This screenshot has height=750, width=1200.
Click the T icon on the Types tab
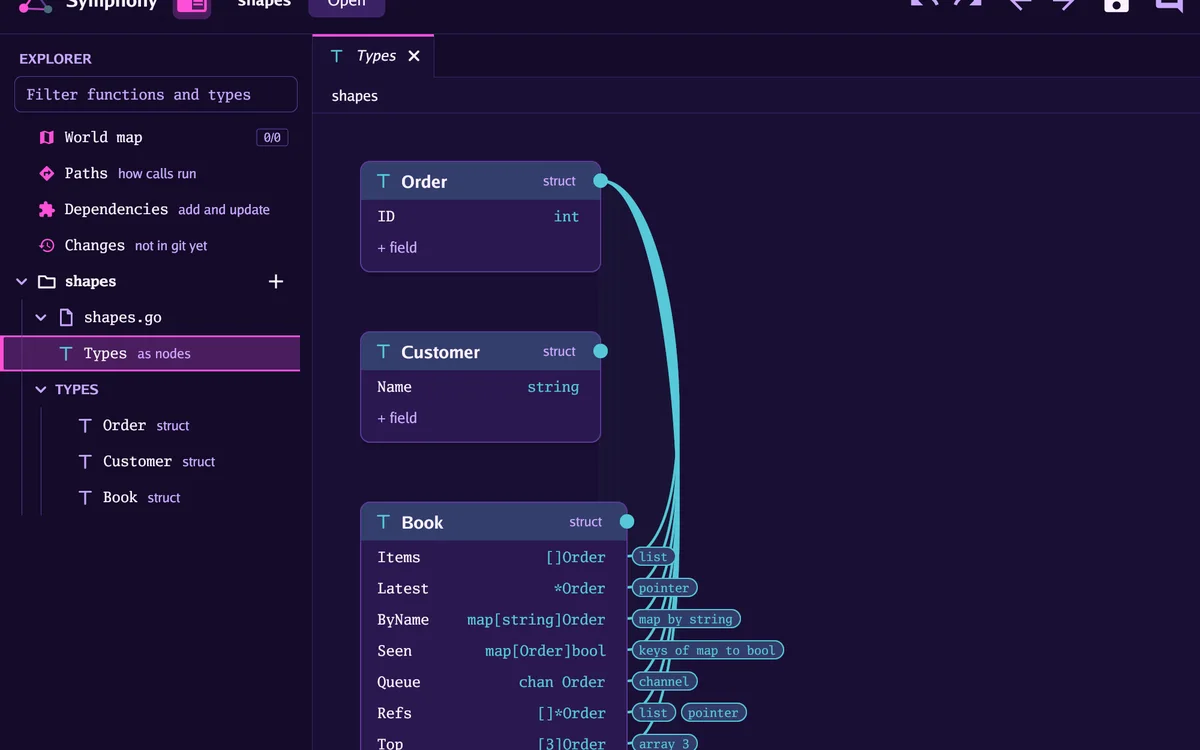pos(337,56)
